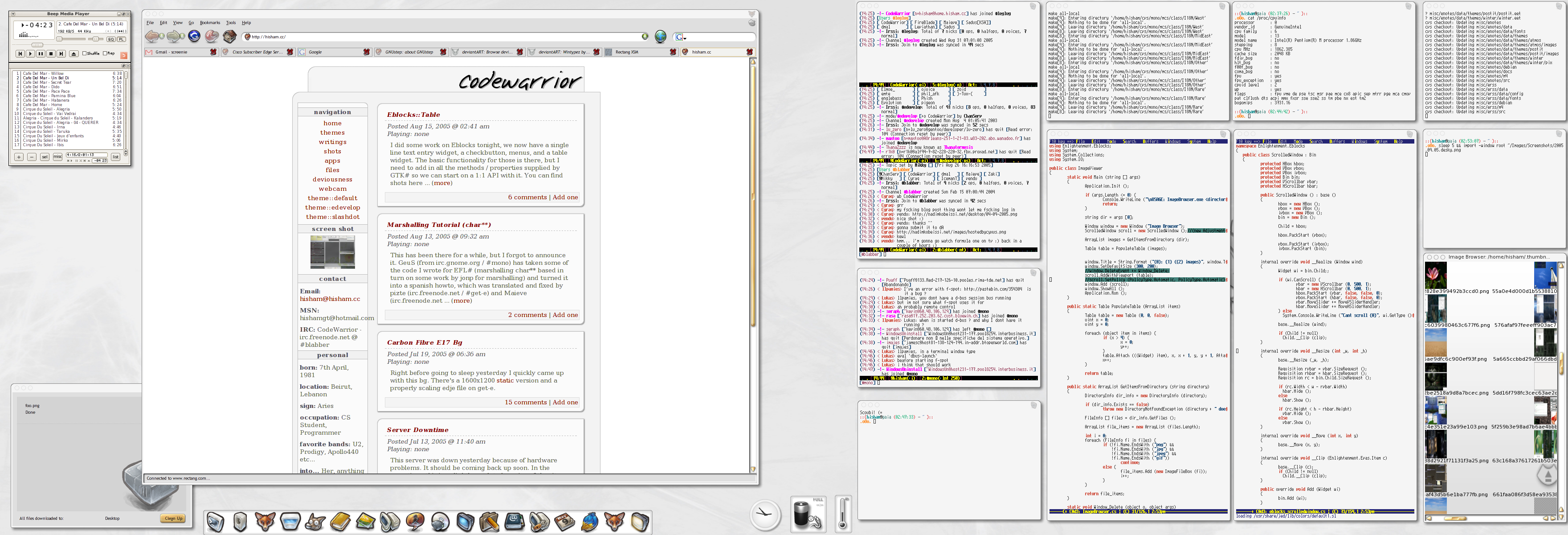Enable the Shuffle checkbox
This screenshot has width=1568, height=535.
tap(85, 53)
